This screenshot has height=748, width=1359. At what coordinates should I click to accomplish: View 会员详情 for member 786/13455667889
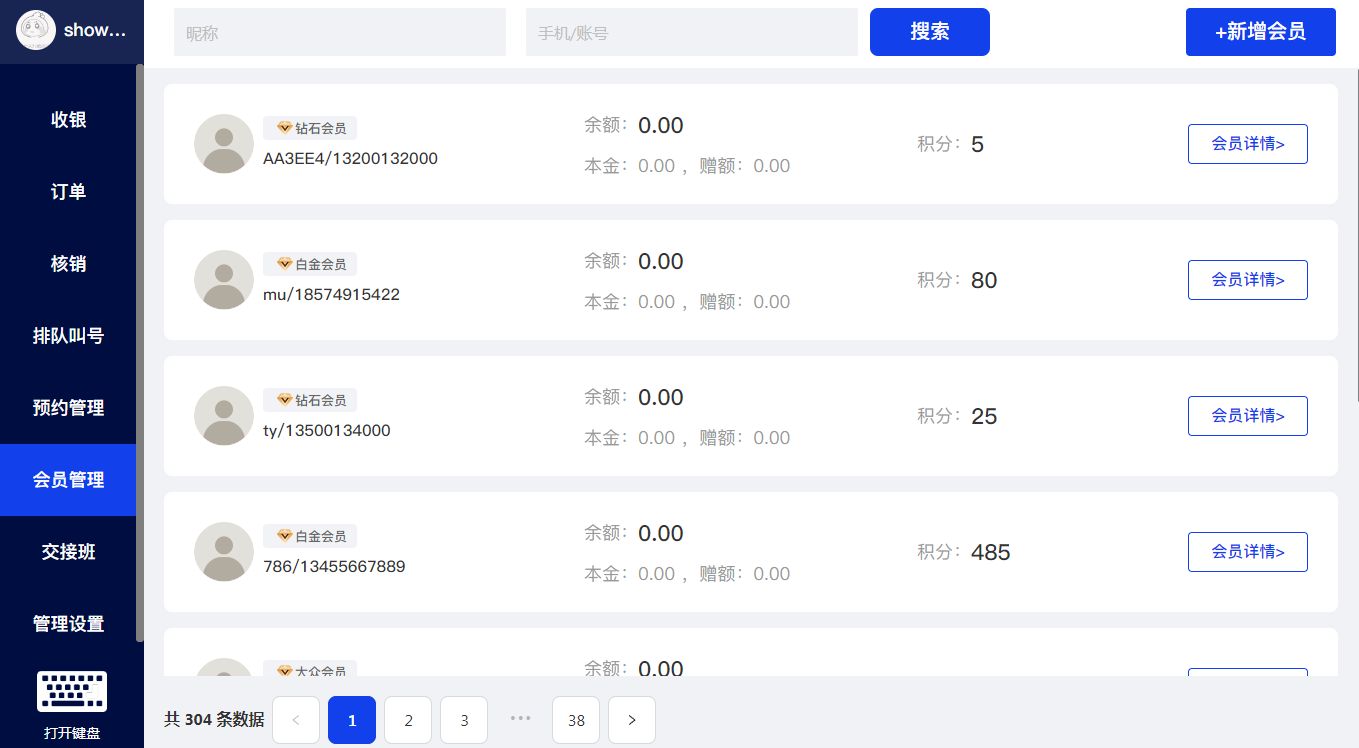click(x=1247, y=552)
